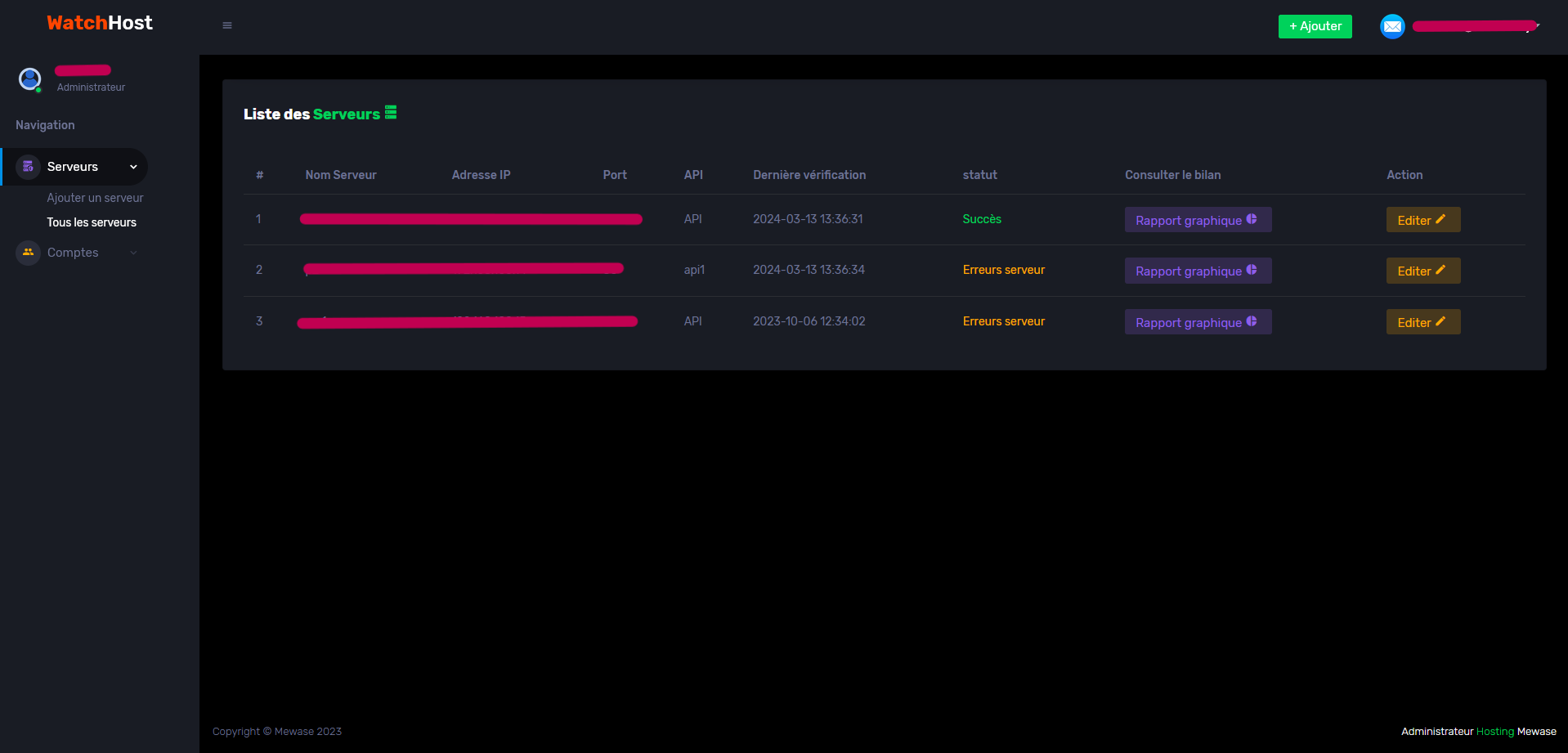Click the Serveurs icon in navigation

click(x=28, y=167)
